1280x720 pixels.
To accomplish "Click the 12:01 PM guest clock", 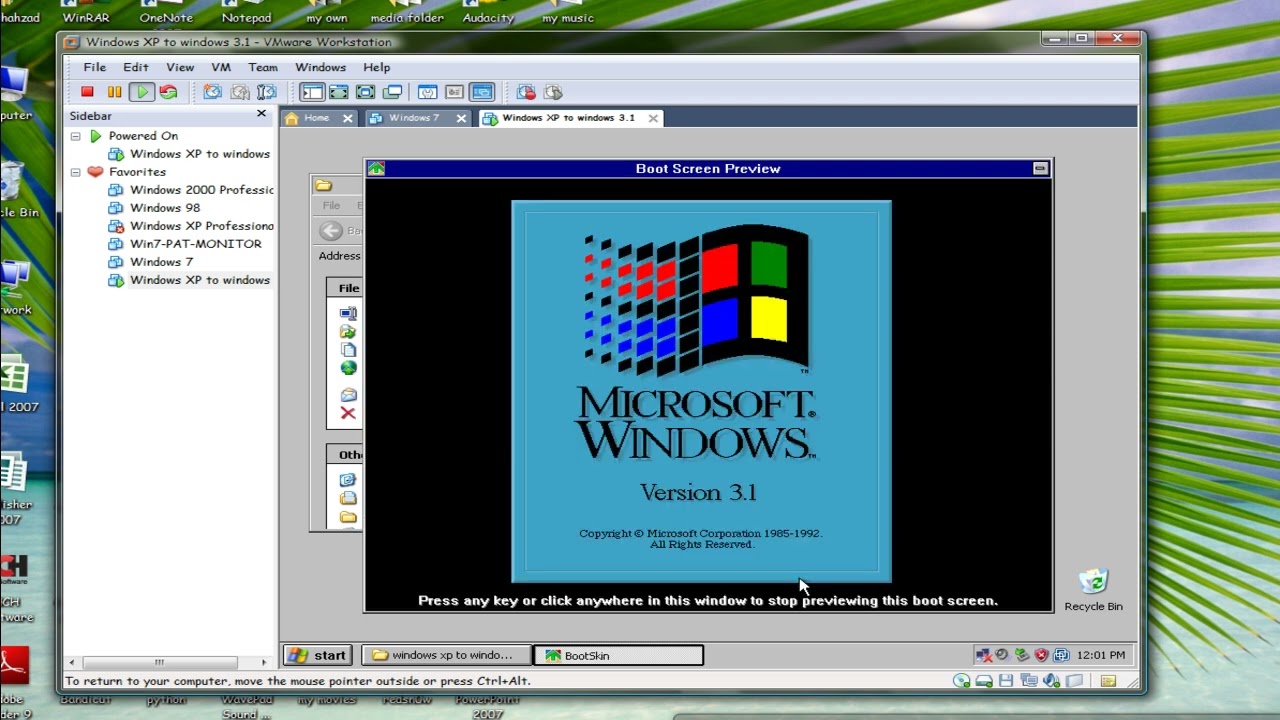I will click(x=1101, y=655).
